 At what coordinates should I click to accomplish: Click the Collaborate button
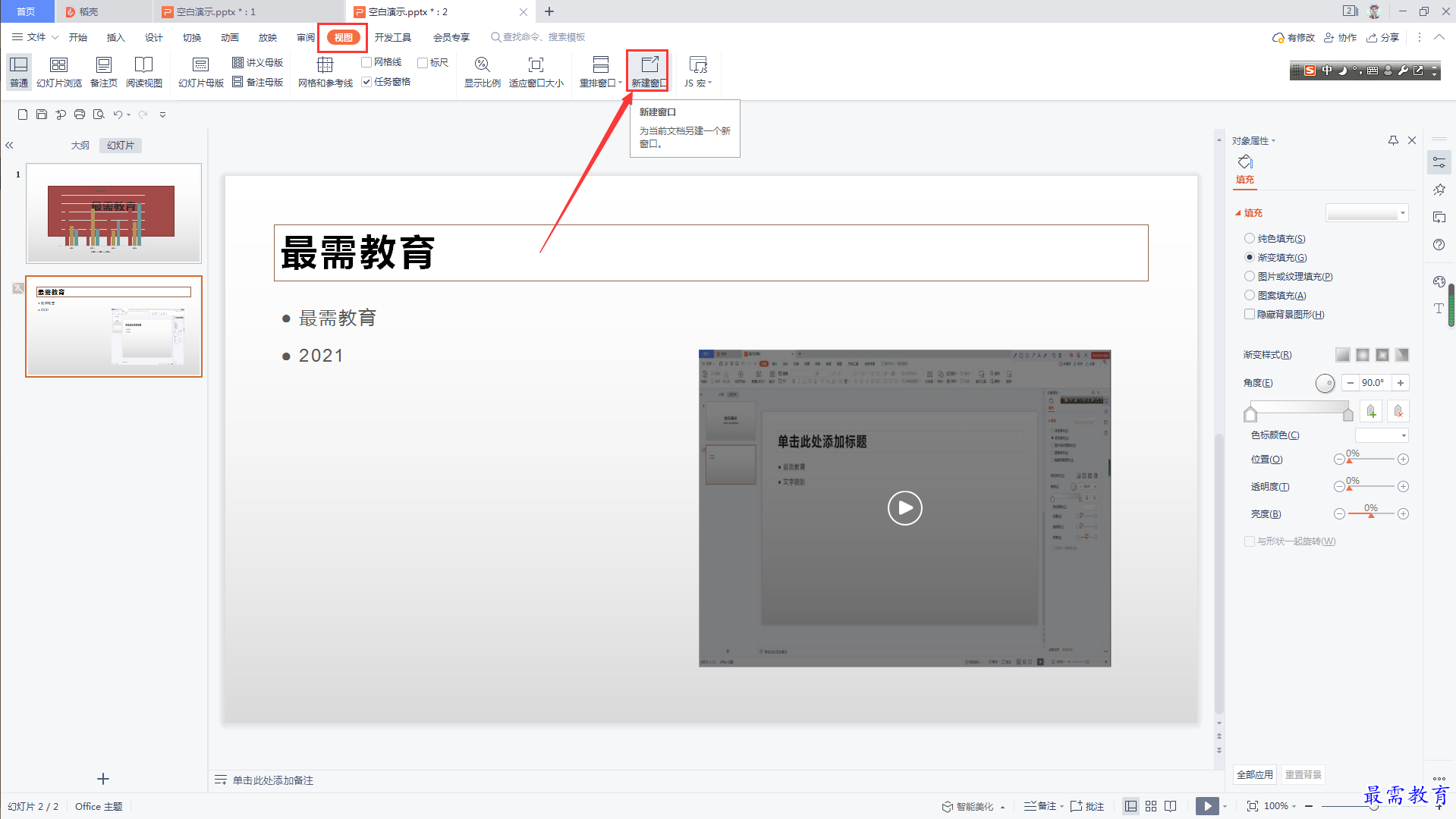[1341, 37]
